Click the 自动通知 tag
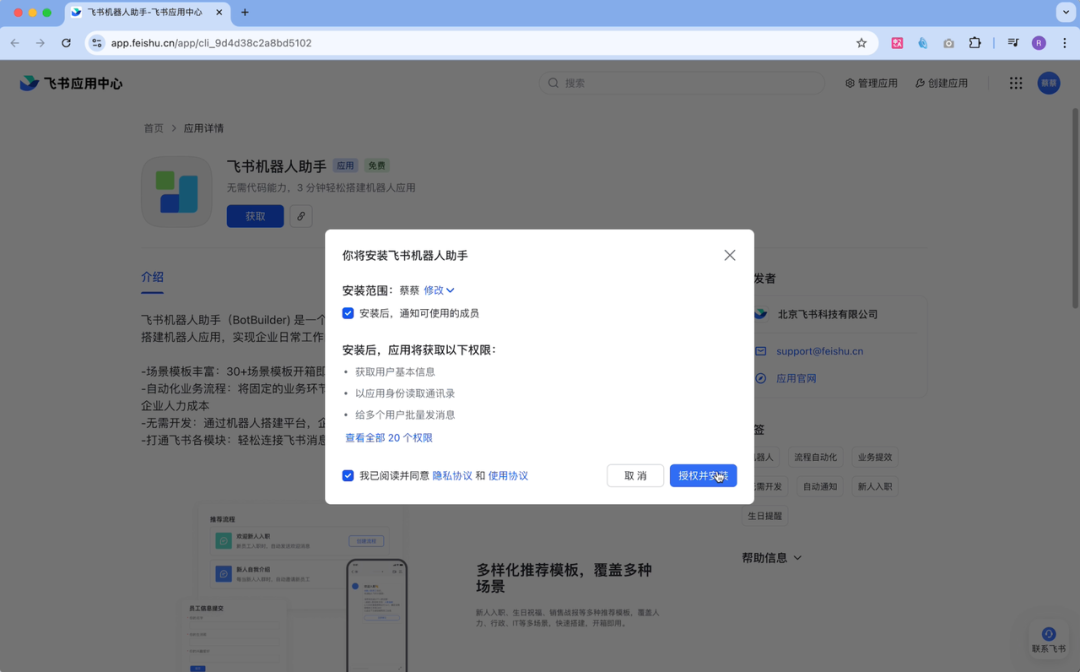Image resolution: width=1080 pixels, height=672 pixels. coord(820,487)
